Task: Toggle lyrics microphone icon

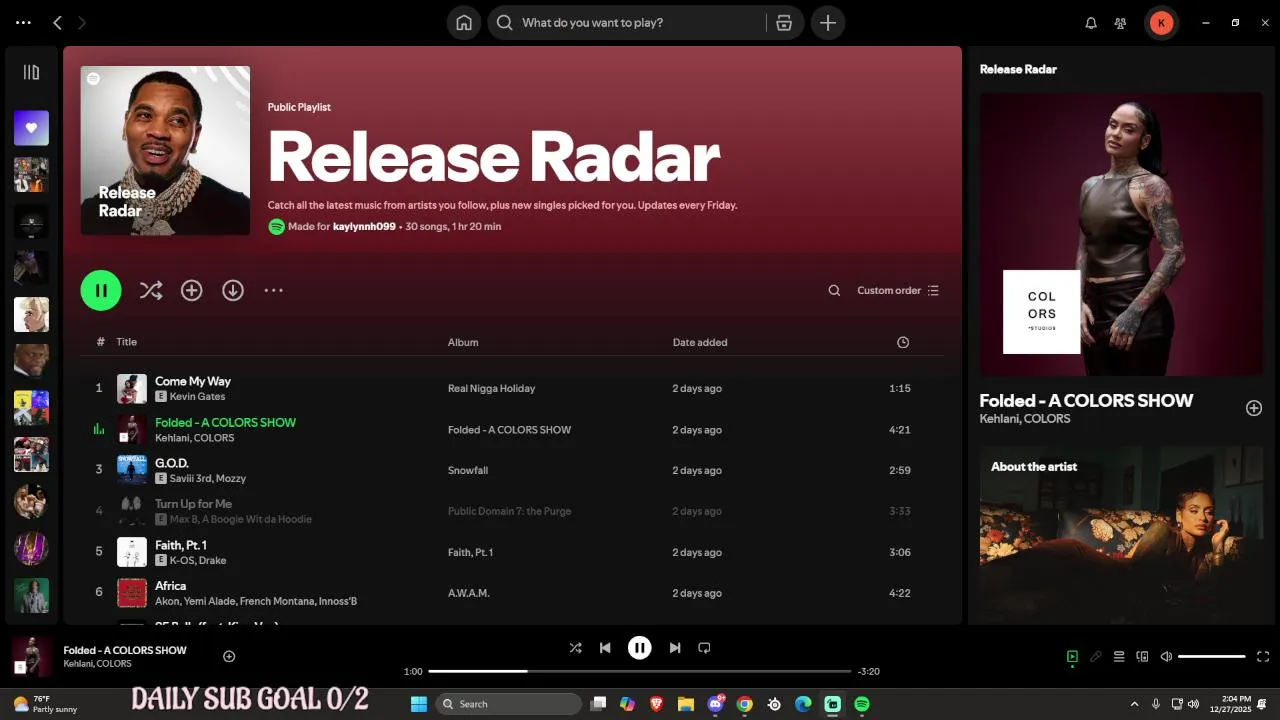Action: 1096,657
